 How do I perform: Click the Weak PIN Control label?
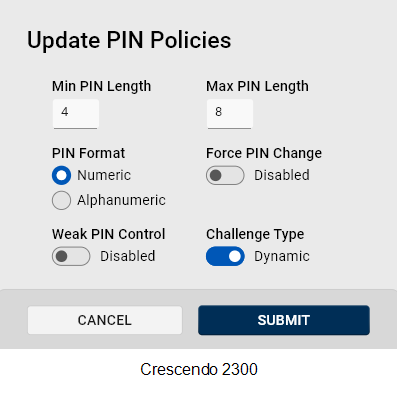(109, 234)
